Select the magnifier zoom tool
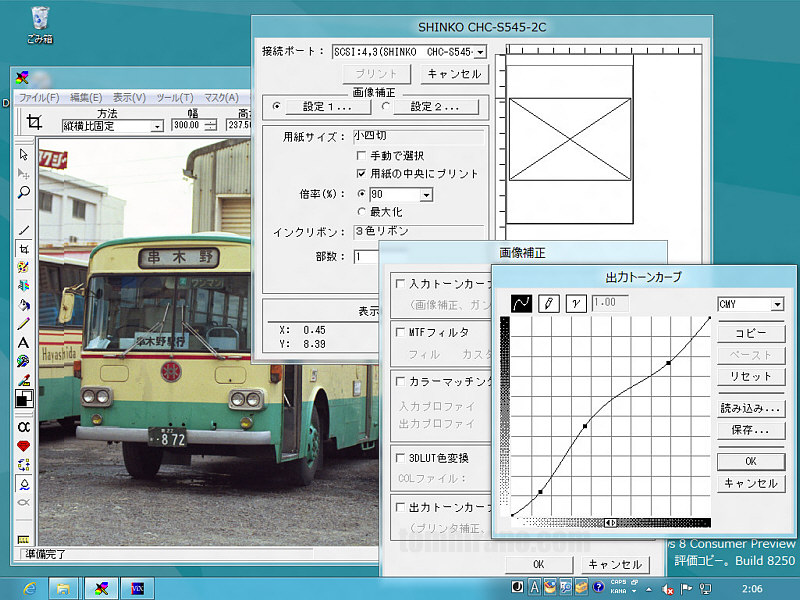The height and width of the screenshot is (600, 800). click(x=24, y=192)
